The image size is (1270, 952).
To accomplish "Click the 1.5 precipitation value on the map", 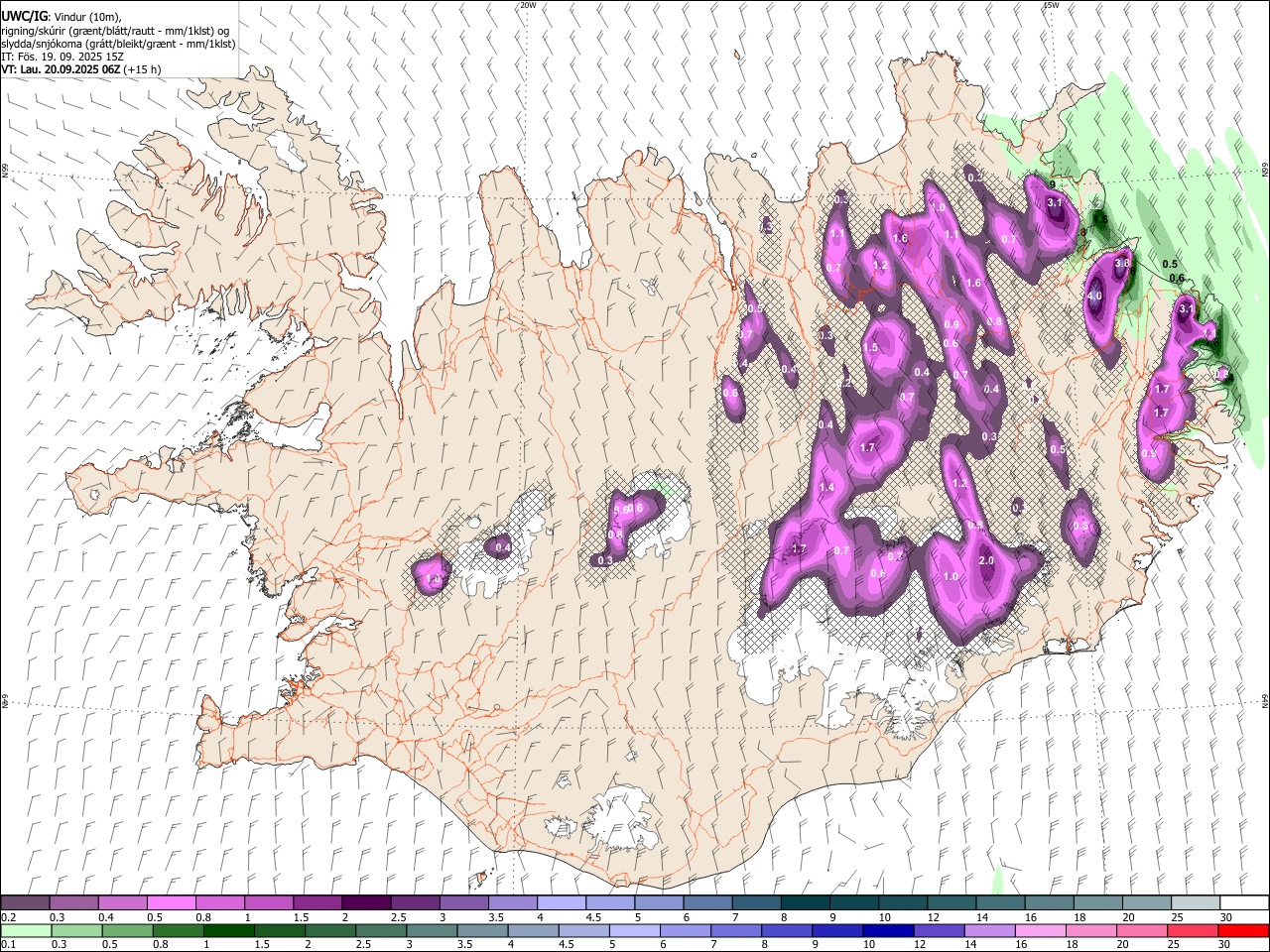I will (870, 348).
